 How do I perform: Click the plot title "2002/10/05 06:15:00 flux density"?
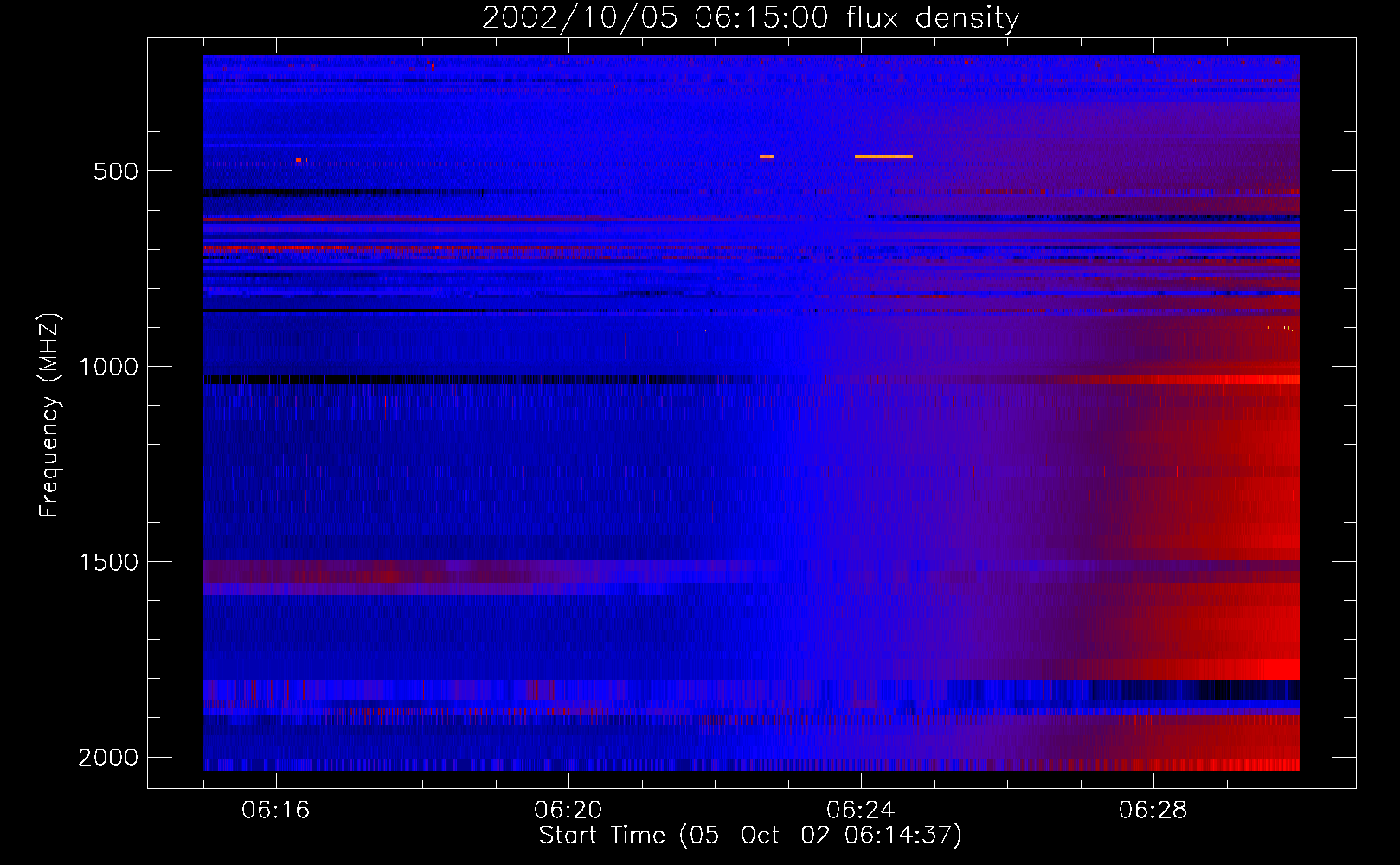pyautogui.click(x=750, y=17)
